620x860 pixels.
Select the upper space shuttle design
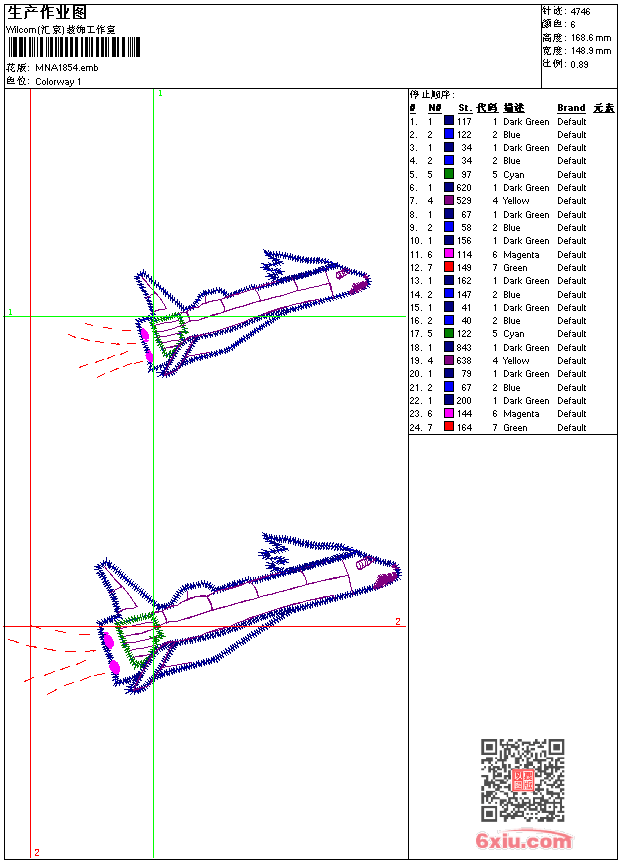[218, 313]
